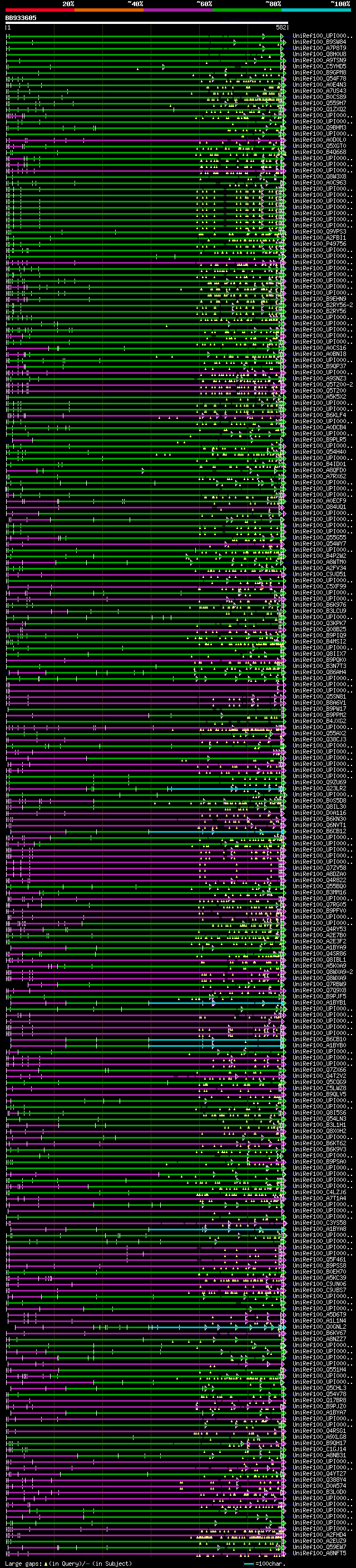
Task: Select hit label UniRef100_Q4R822
Action: pyautogui.click(x=319, y=880)
